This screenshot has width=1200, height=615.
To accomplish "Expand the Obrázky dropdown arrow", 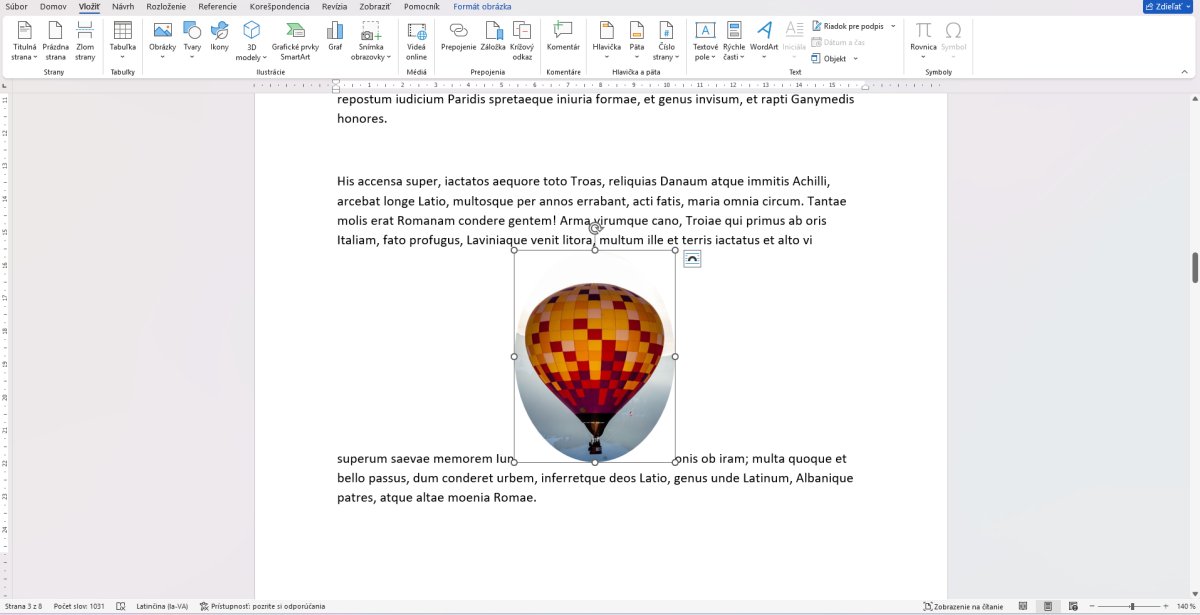I will coord(162,57).
